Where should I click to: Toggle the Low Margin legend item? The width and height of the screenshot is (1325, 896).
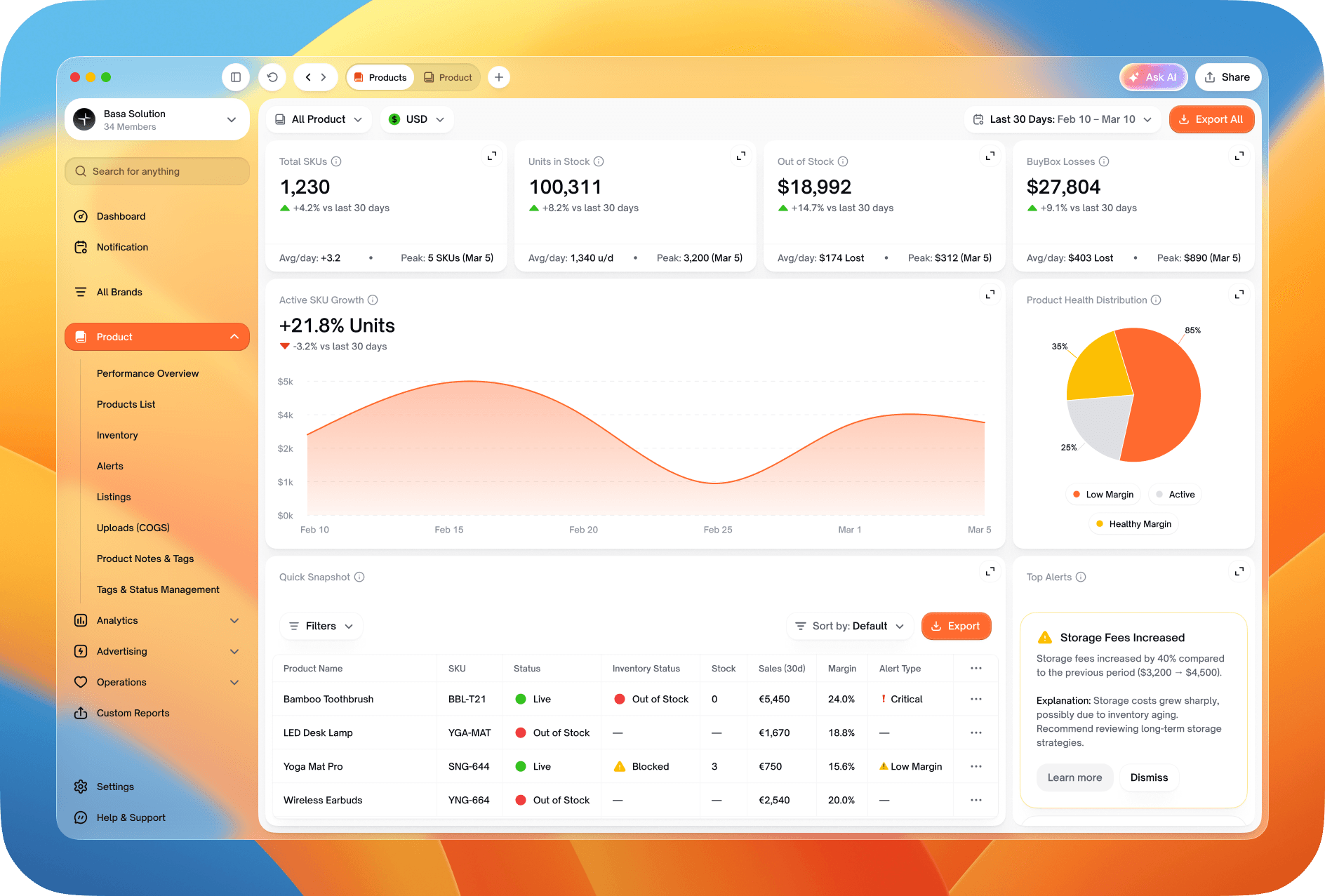pyautogui.click(x=1103, y=495)
